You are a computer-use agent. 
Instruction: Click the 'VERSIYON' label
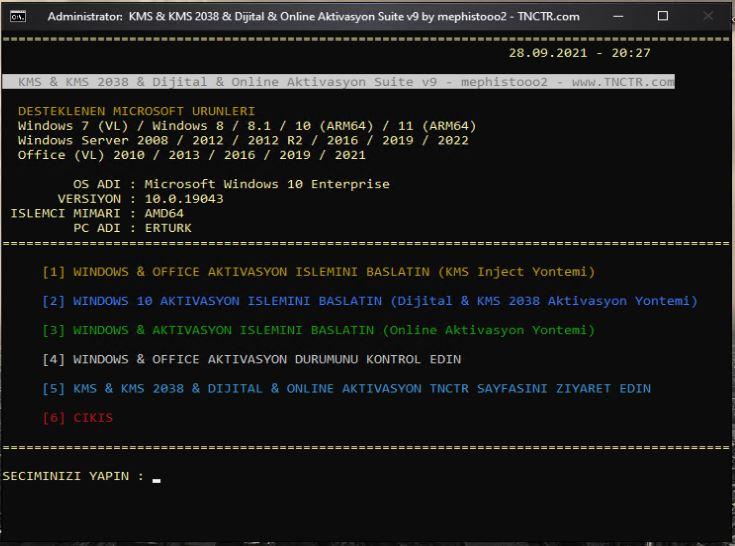[89, 199]
